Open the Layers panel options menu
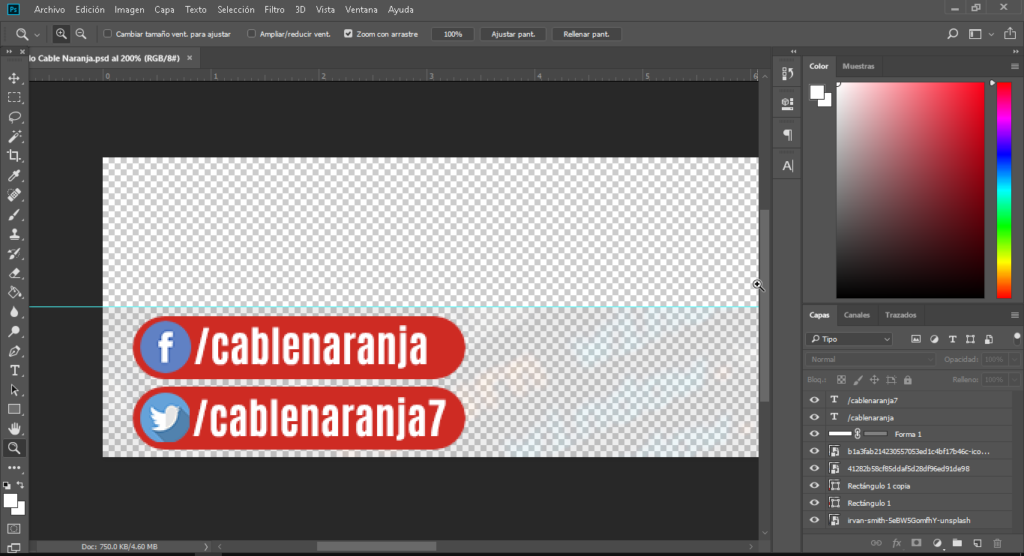This screenshot has width=1024, height=556. (x=1014, y=316)
